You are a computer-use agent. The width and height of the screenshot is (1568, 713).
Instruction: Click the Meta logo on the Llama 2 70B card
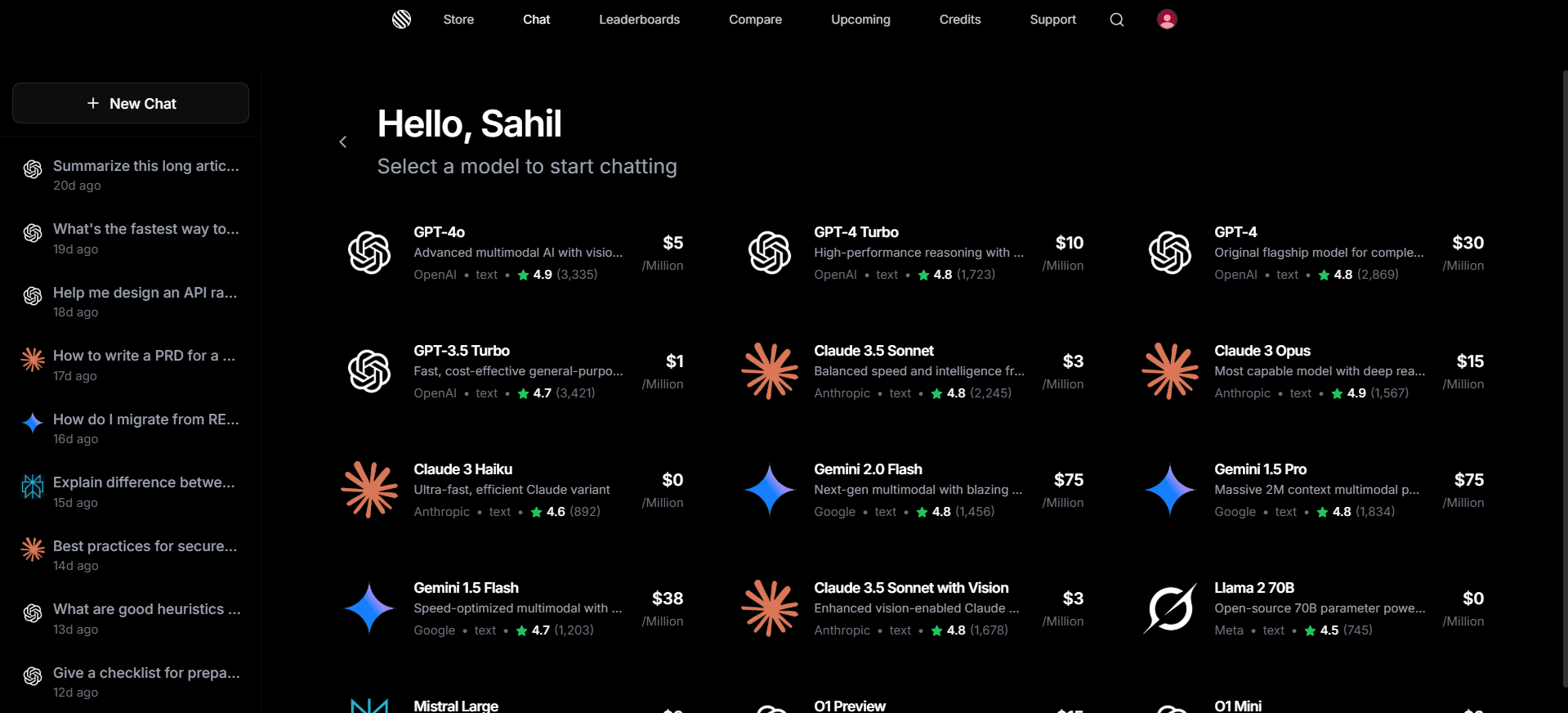1170,608
